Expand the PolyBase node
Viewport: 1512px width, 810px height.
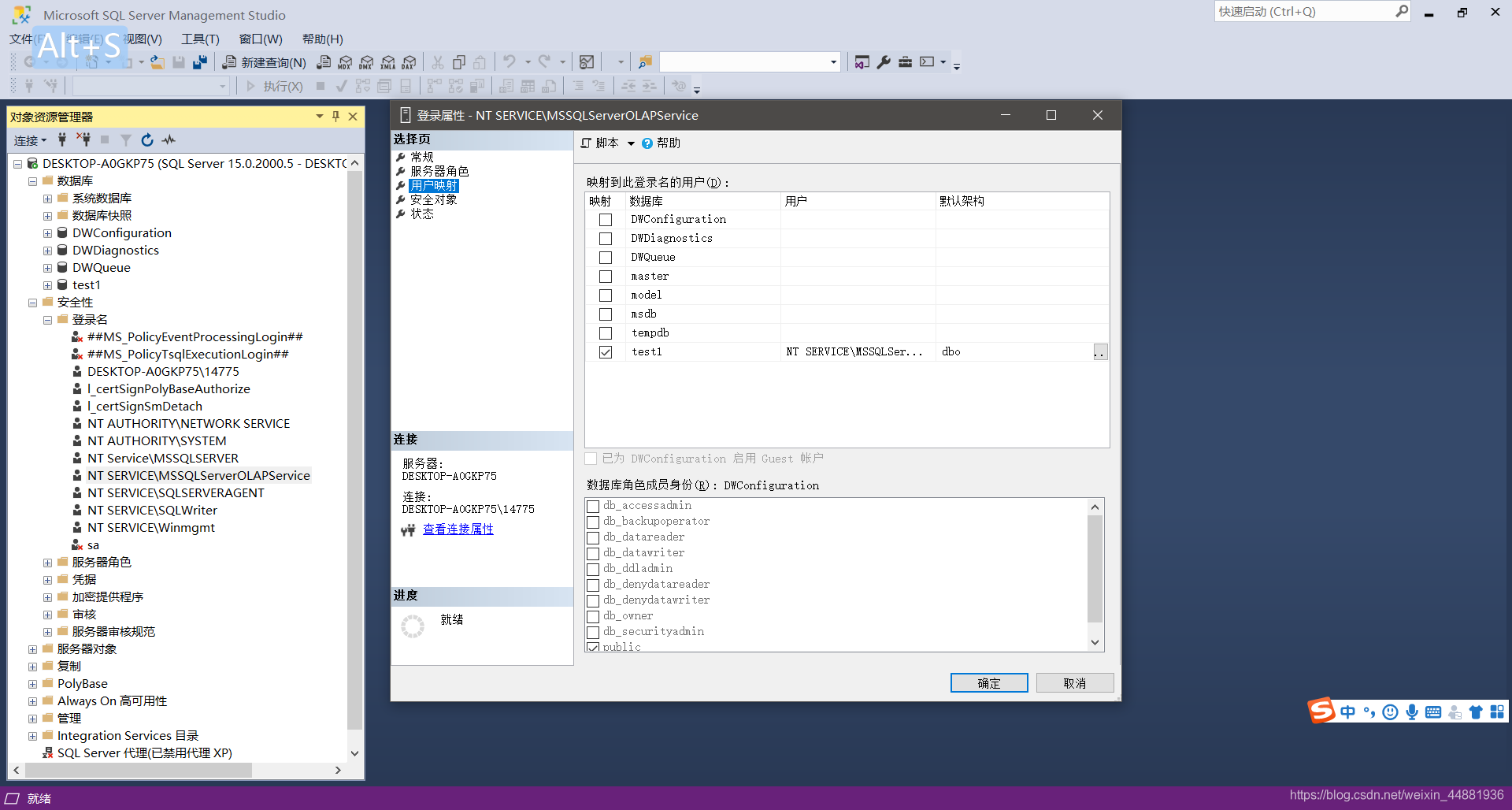(33, 684)
